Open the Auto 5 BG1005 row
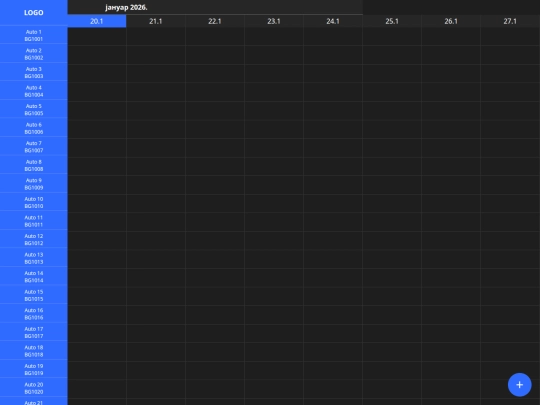 click(x=34, y=110)
